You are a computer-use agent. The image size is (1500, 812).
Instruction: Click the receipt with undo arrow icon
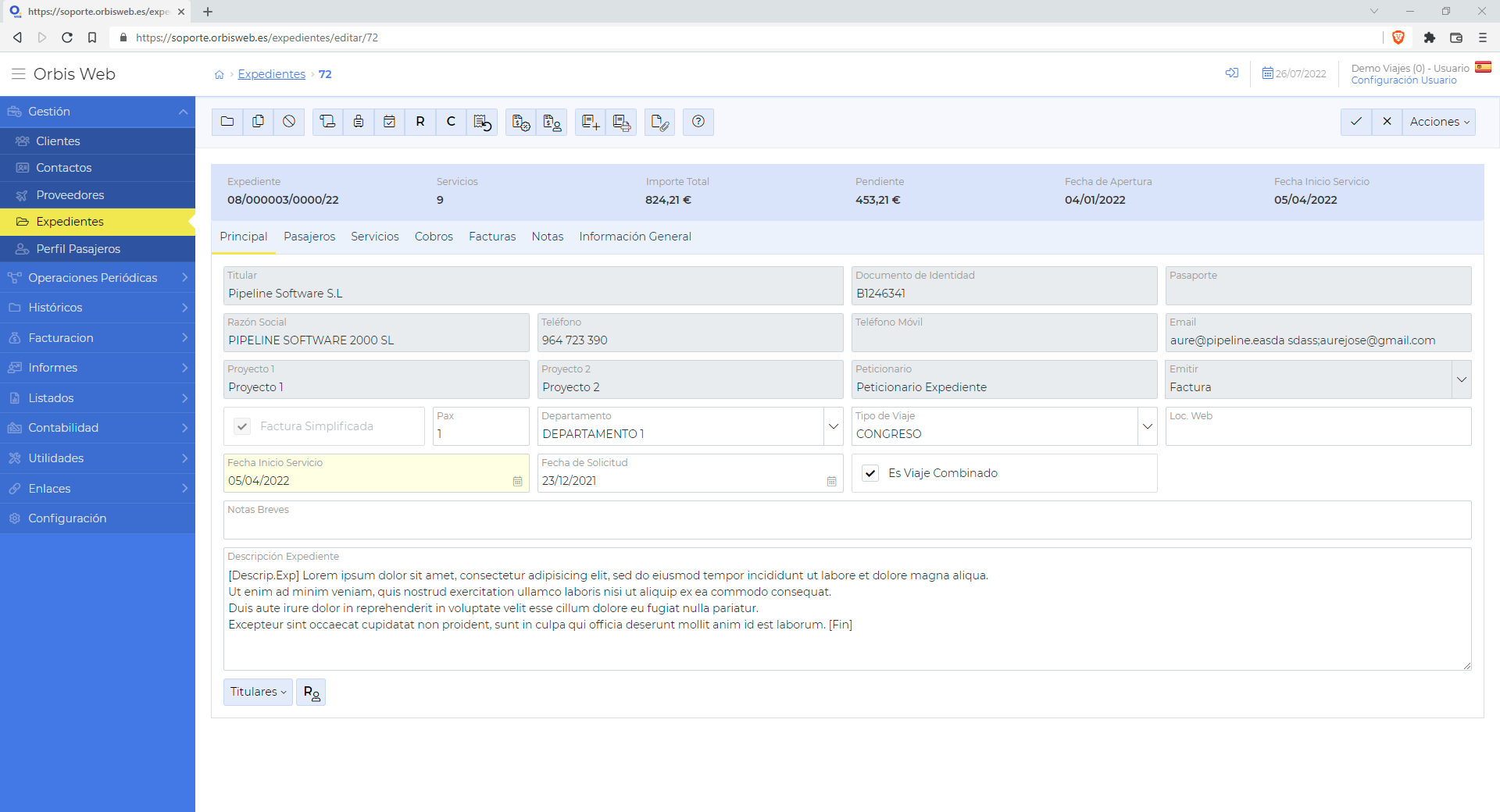[482, 122]
